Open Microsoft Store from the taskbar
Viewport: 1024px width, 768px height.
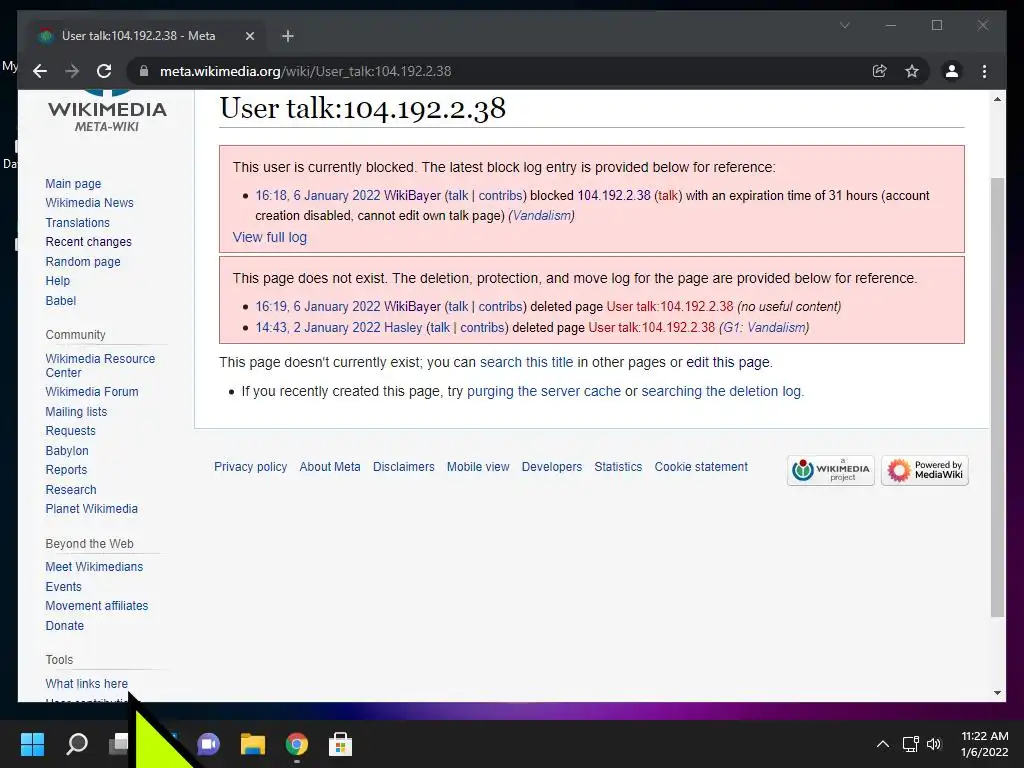pos(340,744)
